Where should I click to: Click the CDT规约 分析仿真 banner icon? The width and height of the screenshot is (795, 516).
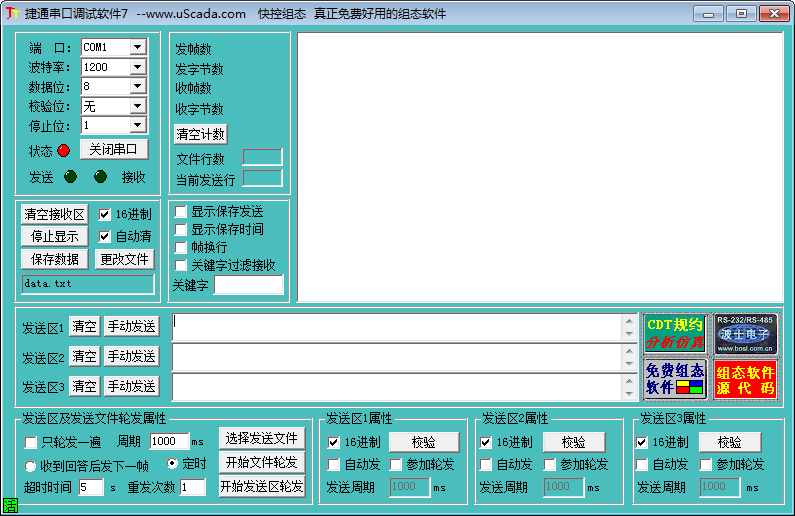675,334
